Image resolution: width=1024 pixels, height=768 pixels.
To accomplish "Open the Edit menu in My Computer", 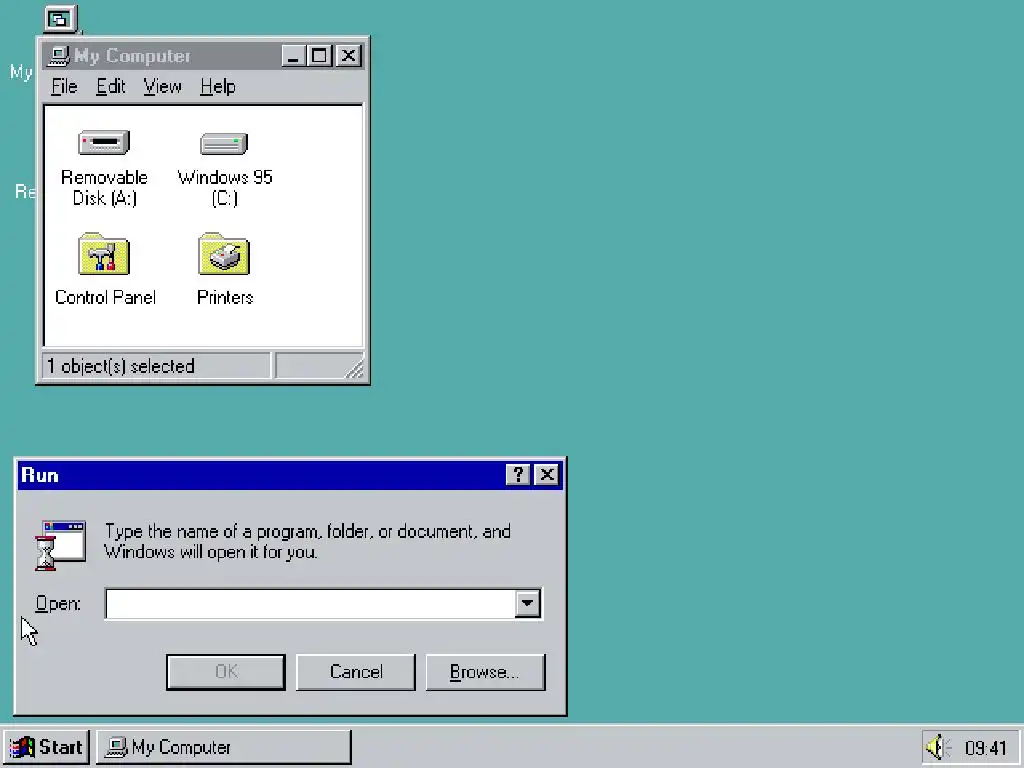I will coord(110,86).
